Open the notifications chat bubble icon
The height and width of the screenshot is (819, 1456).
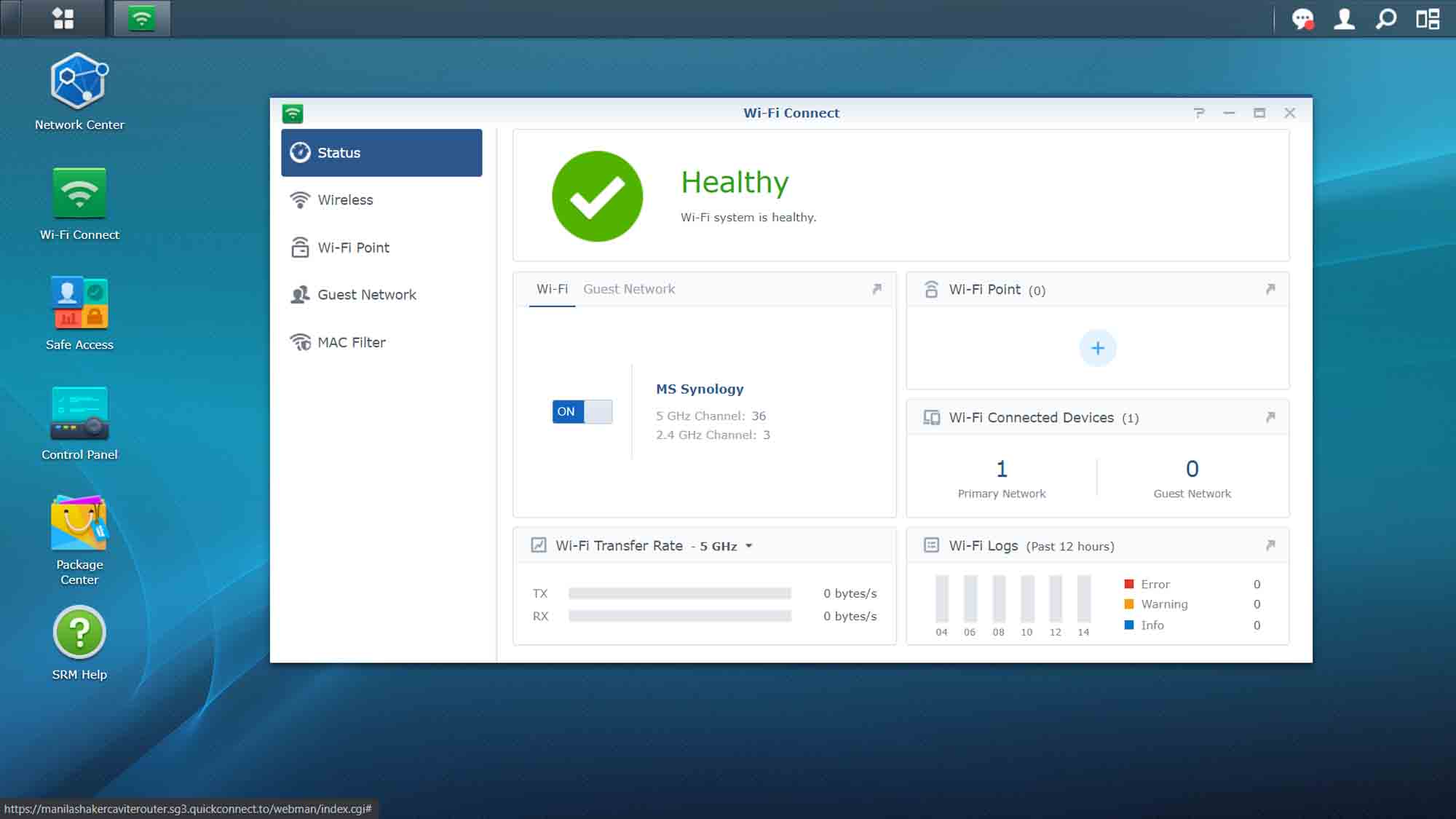pyautogui.click(x=1302, y=19)
